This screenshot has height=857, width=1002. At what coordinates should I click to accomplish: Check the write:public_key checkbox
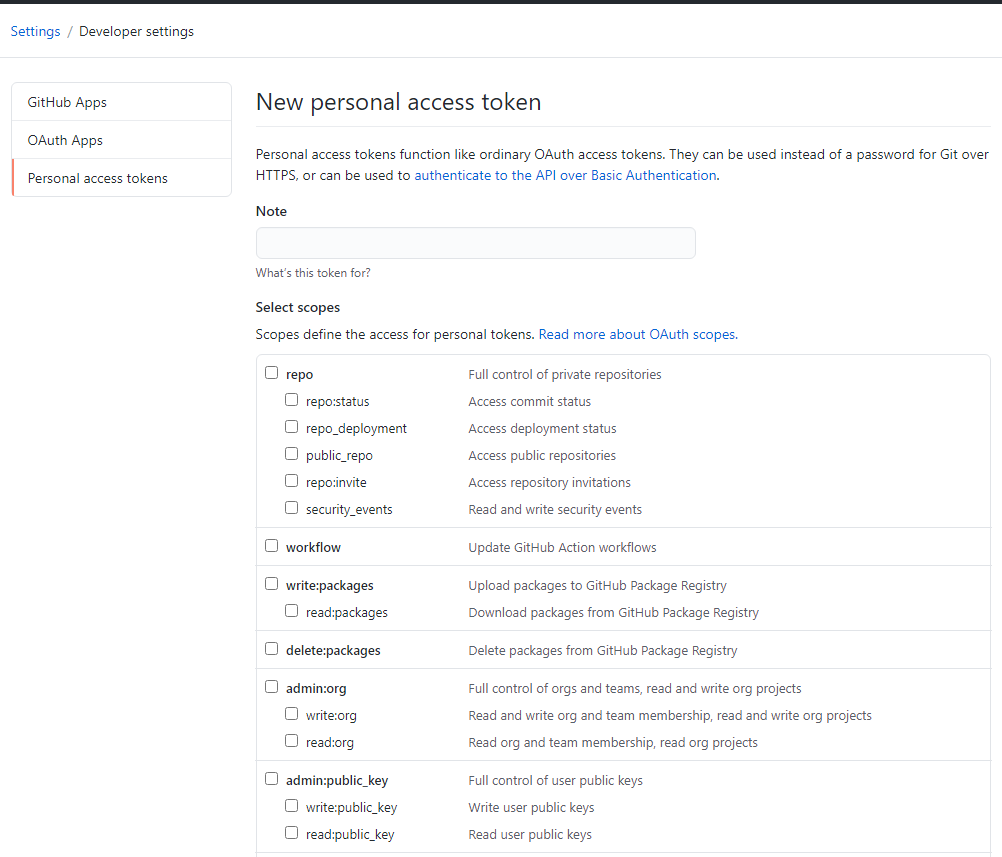pyautogui.click(x=291, y=804)
